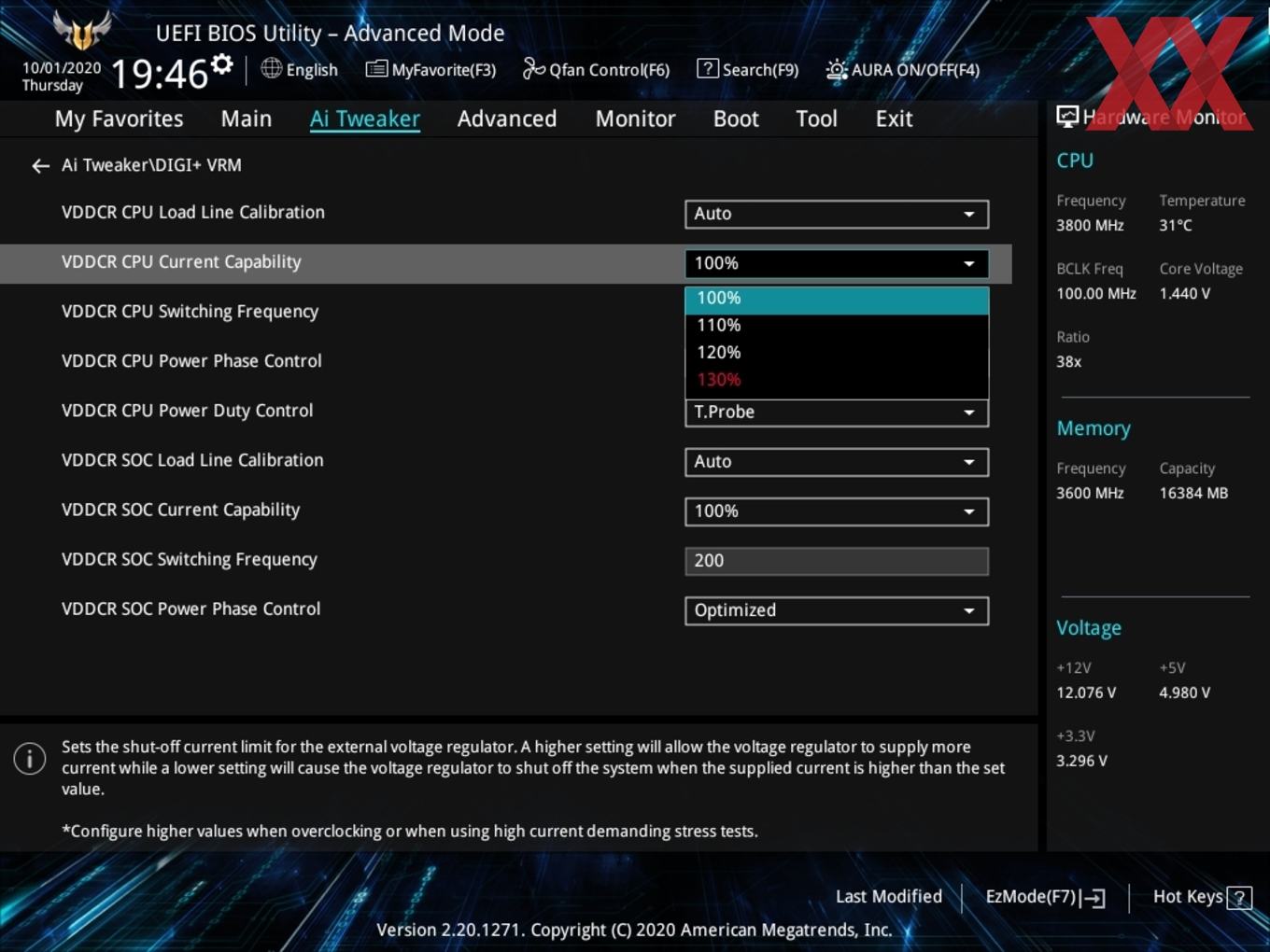The height and width of the screenshot is (952, 1270).
Task: Click Ratio value 38x
Action: pyautogui.click(x=1069, y=361)
